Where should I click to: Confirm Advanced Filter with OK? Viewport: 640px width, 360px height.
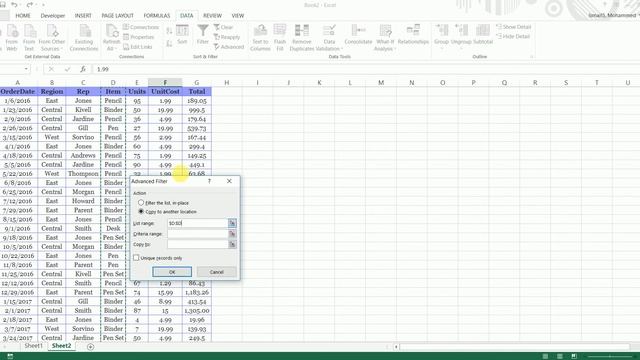point(172,272)
